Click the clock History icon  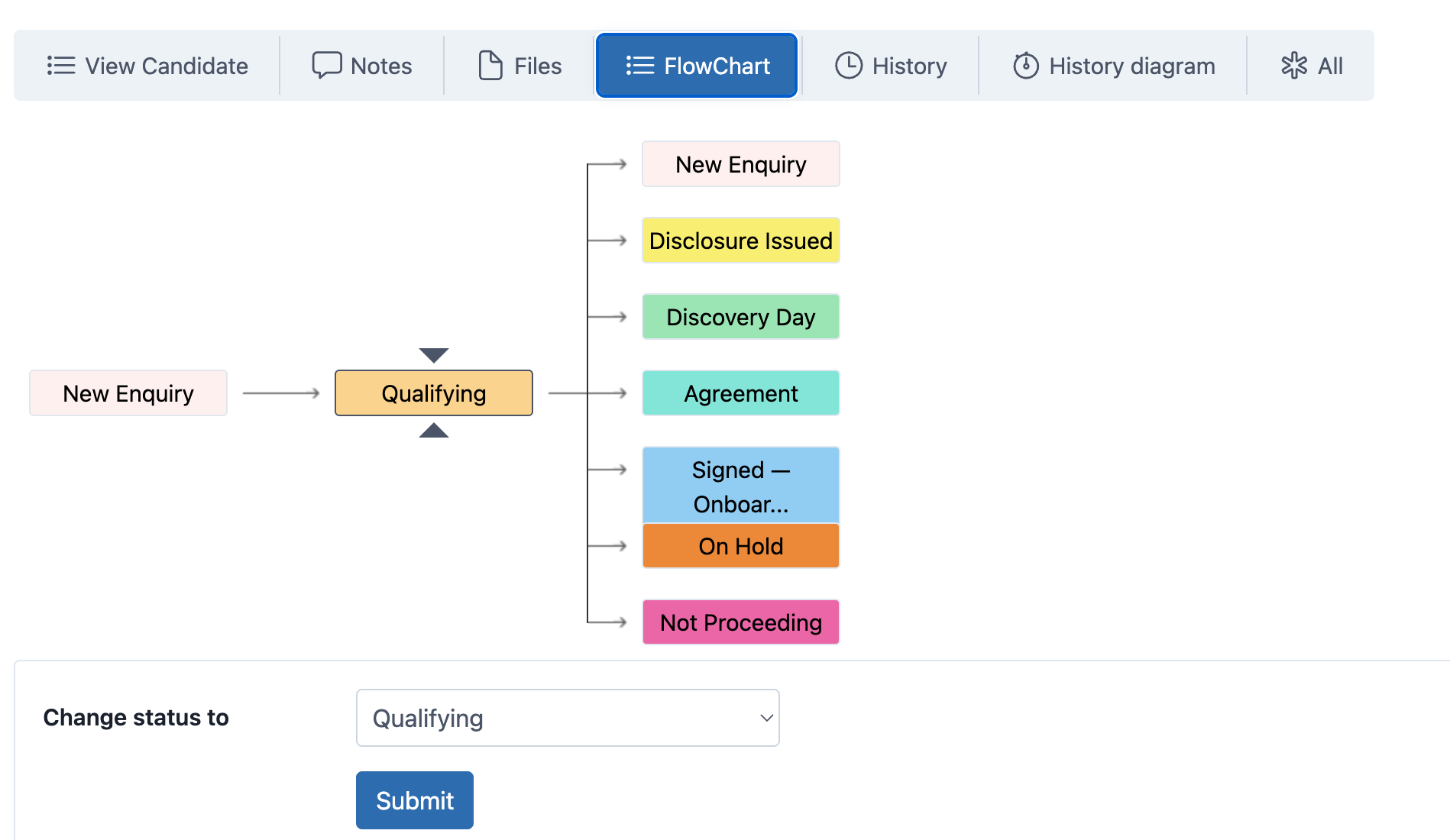tap(849, 66)
